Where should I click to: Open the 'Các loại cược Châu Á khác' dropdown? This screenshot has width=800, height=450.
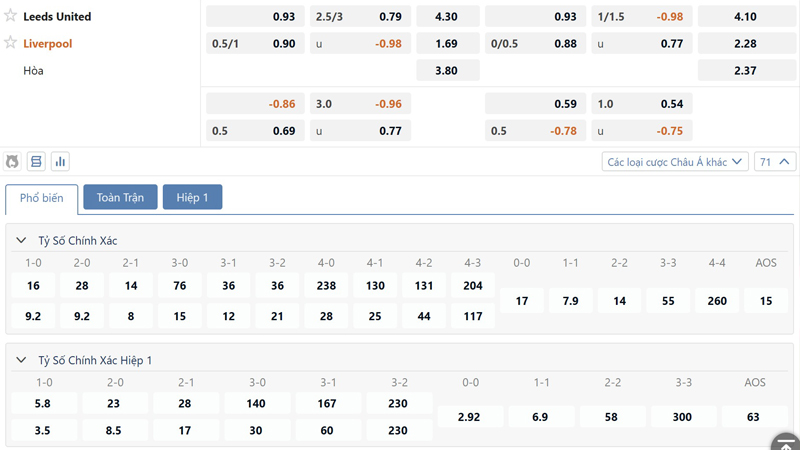(x=675, y=161)
